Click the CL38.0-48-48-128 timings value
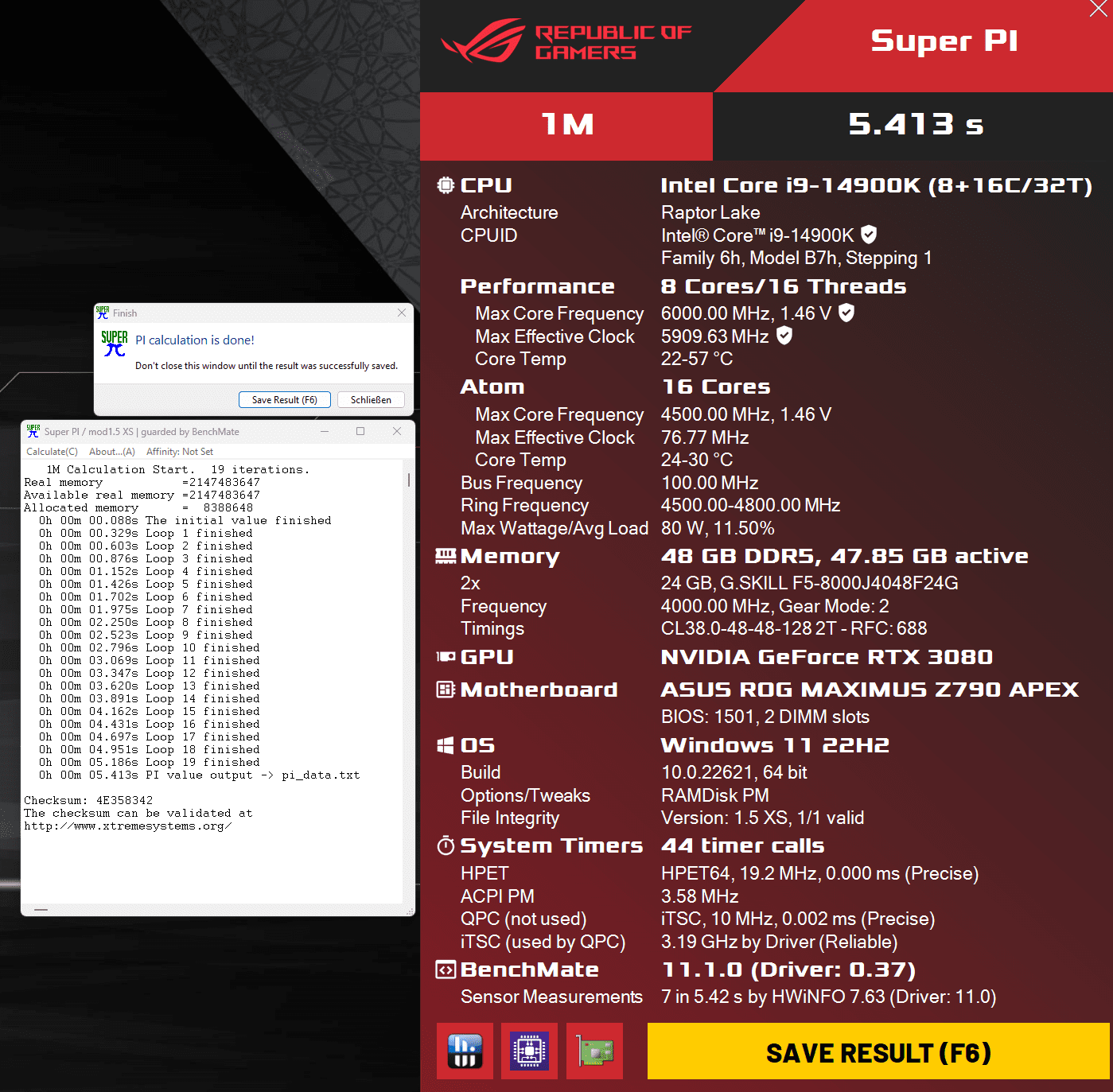This screenshot has height=1092, width=1113. tap(794, 628)
